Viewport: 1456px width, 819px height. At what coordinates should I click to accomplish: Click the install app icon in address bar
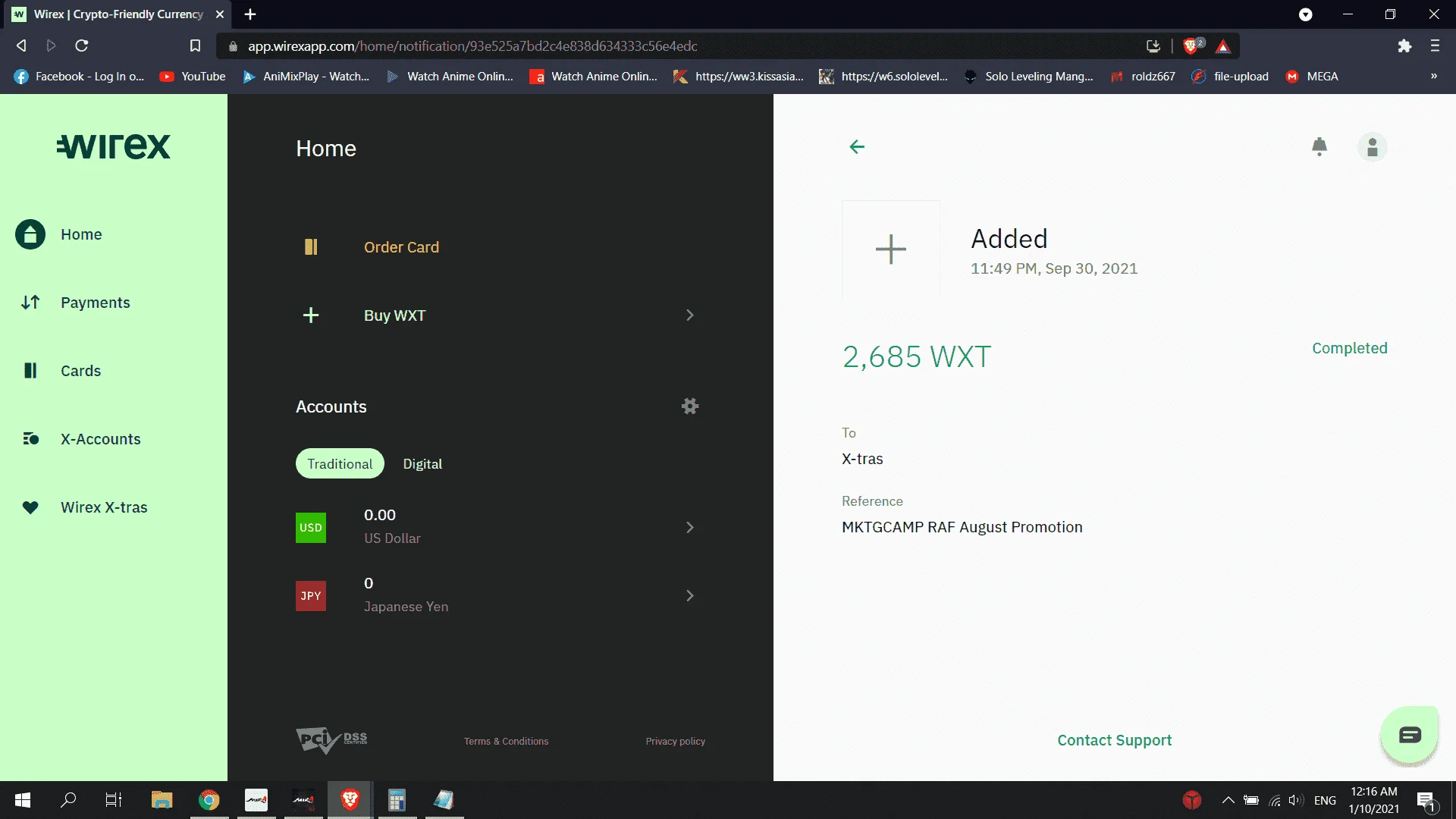click(1153, 46)
